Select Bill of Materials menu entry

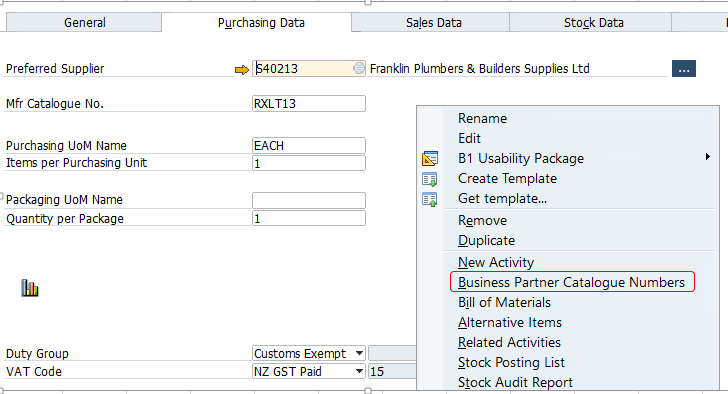pos(504,302)
